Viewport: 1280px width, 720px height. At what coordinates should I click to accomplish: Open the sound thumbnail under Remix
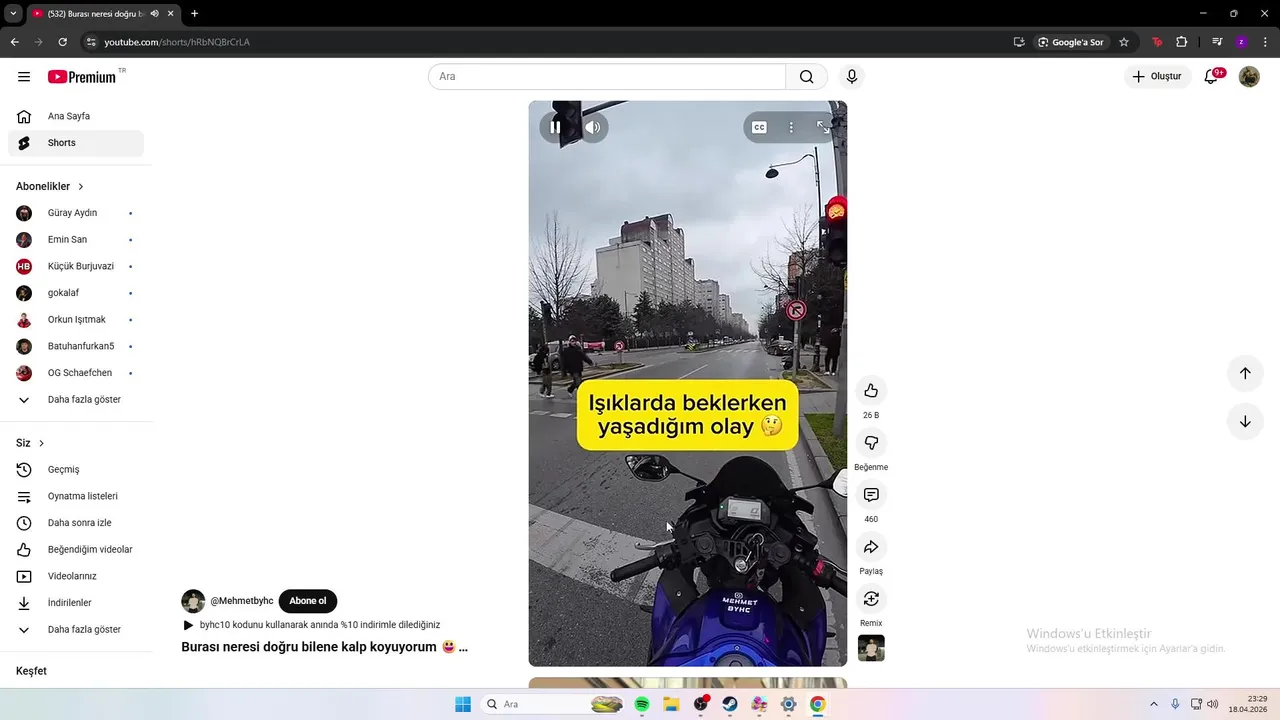point(871,648)
